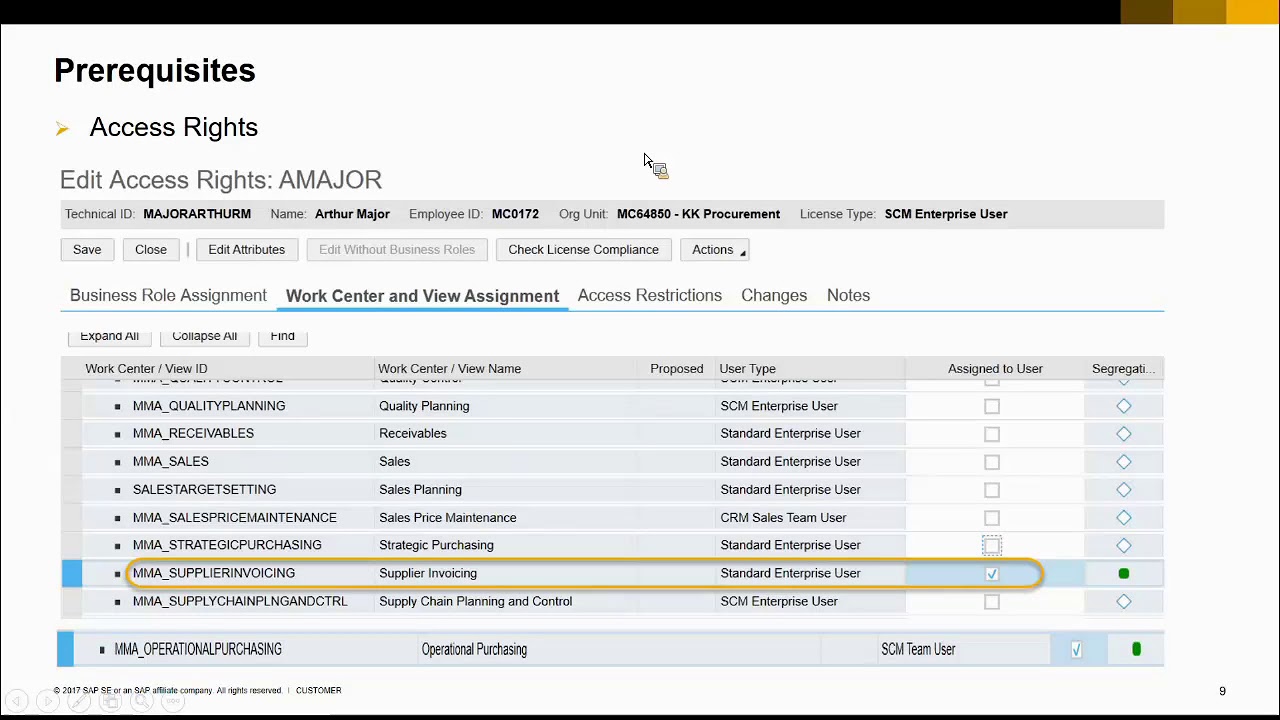Image resolution: width=1280 pixels, height=720 pixels.
Task: Click the SCM Team User cell
Action: pos(918,650)
